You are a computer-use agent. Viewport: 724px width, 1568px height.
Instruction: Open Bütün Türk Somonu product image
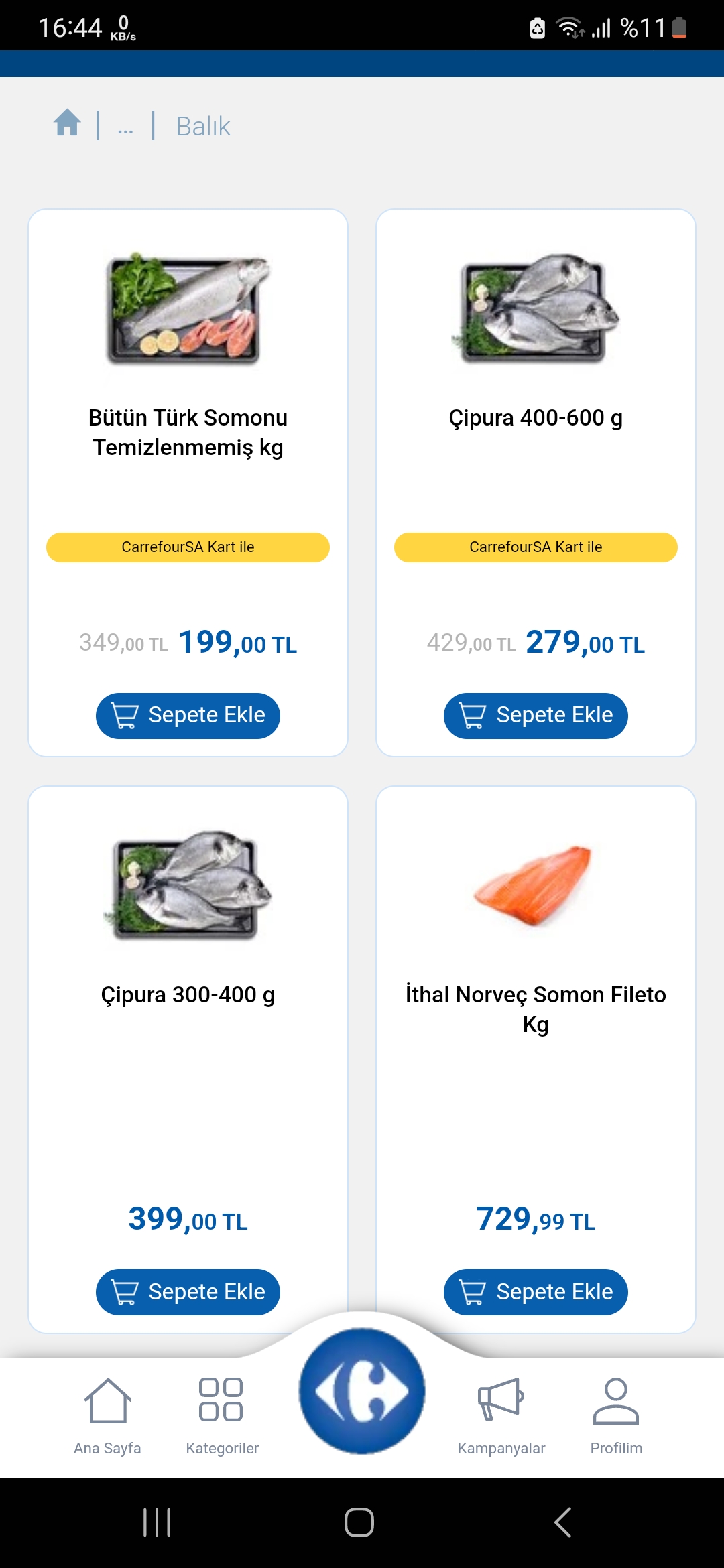[x=188, y=308]
